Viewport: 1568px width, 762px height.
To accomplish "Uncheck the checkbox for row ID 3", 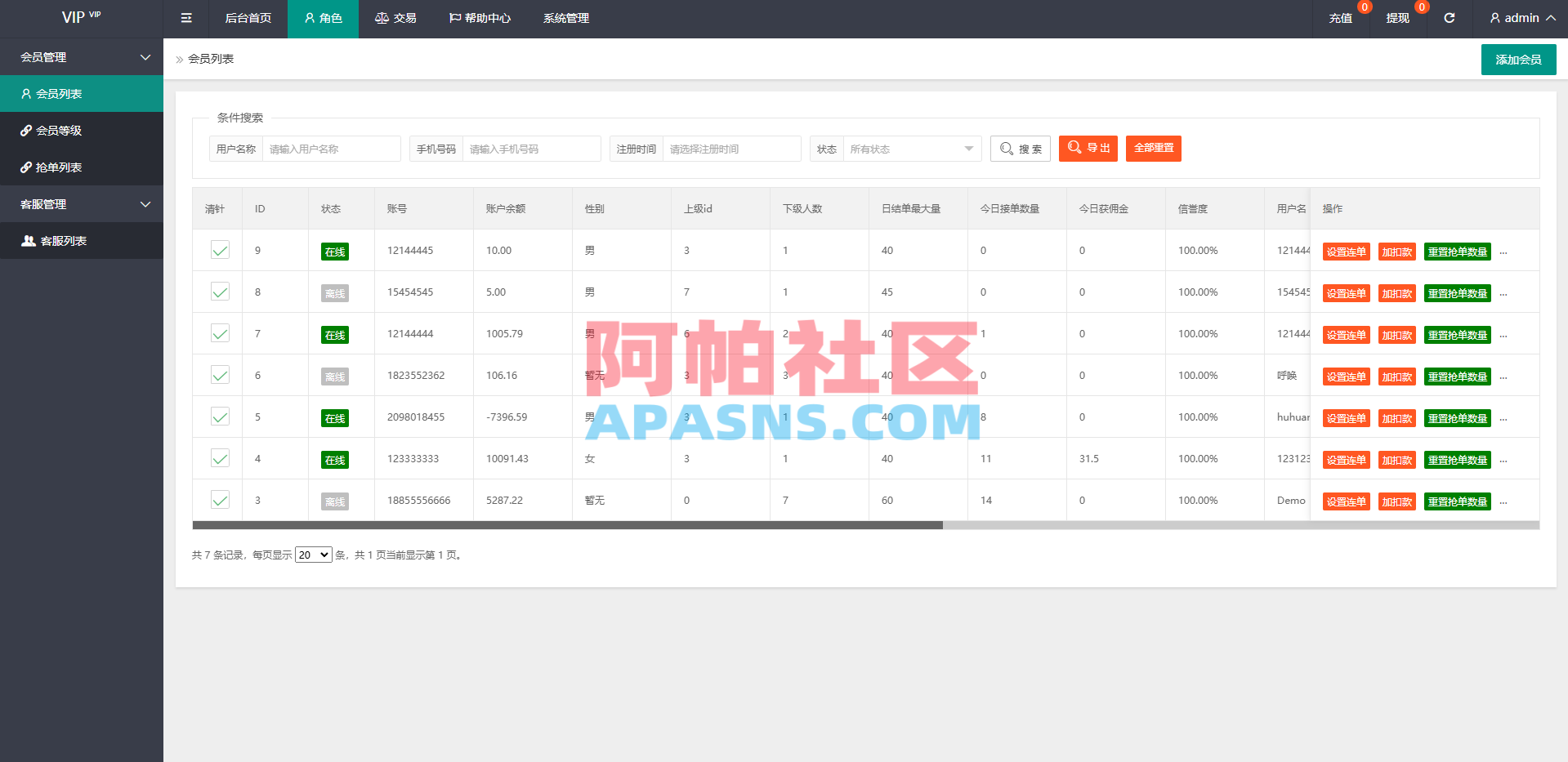I will (219, 499).
